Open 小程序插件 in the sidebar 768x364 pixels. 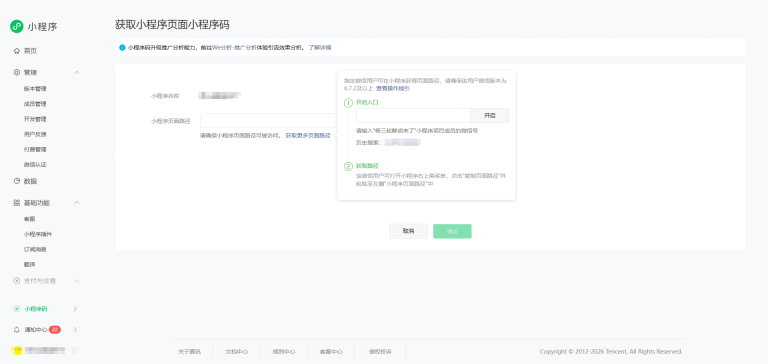pos(38,234)
